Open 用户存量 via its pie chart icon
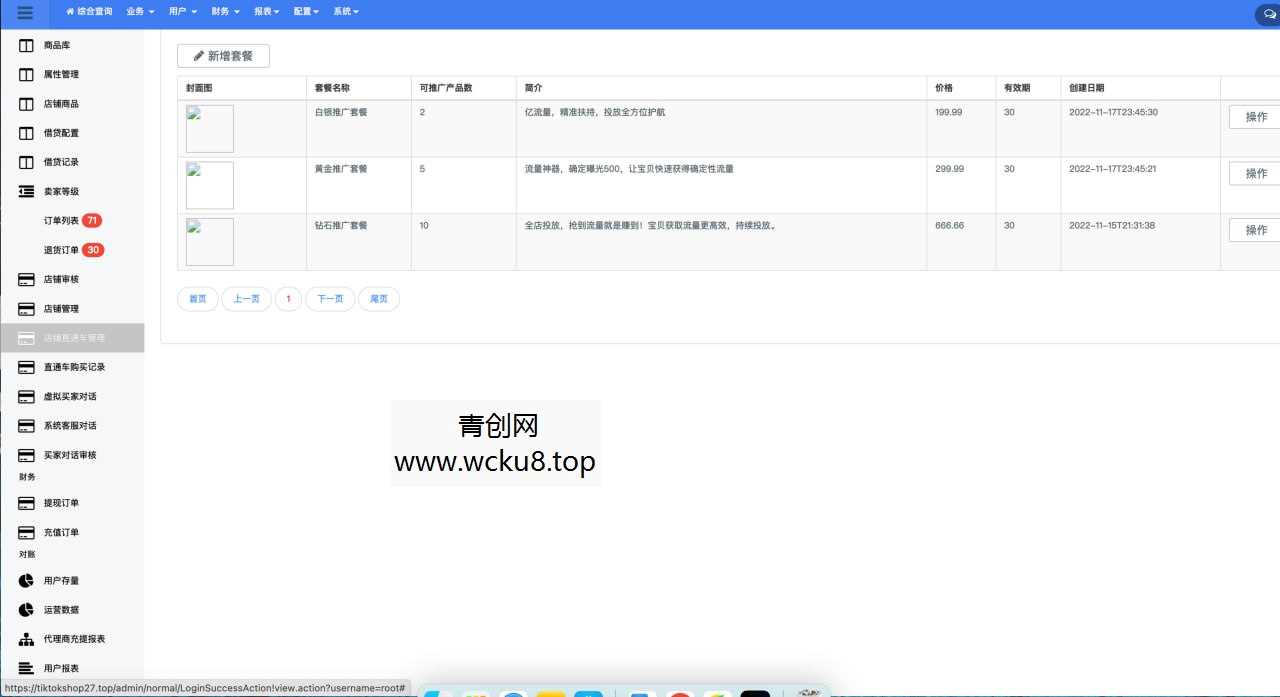This screenshot has width=1280, height=697. [x=25, y=580]
